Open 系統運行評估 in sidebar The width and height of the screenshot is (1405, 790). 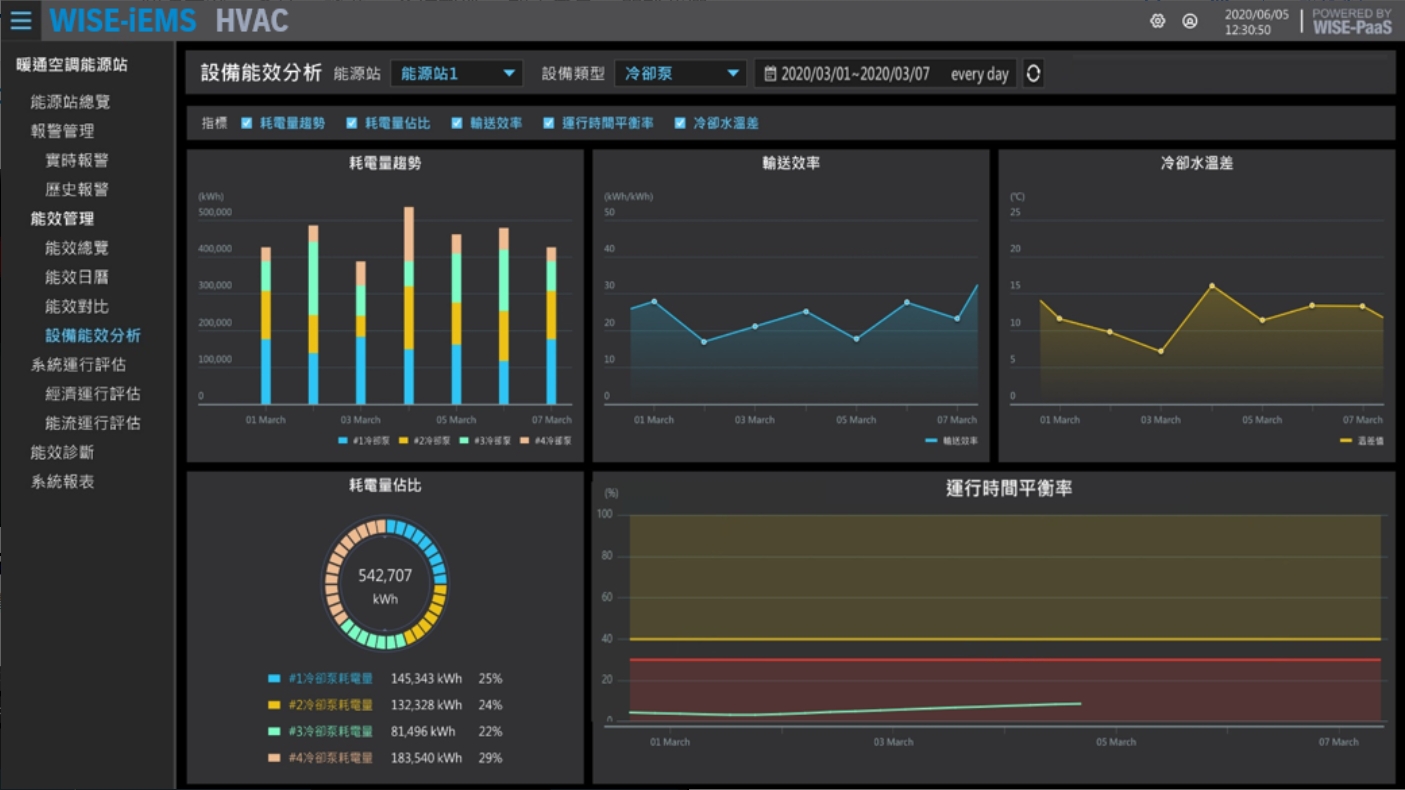[78, 365]
